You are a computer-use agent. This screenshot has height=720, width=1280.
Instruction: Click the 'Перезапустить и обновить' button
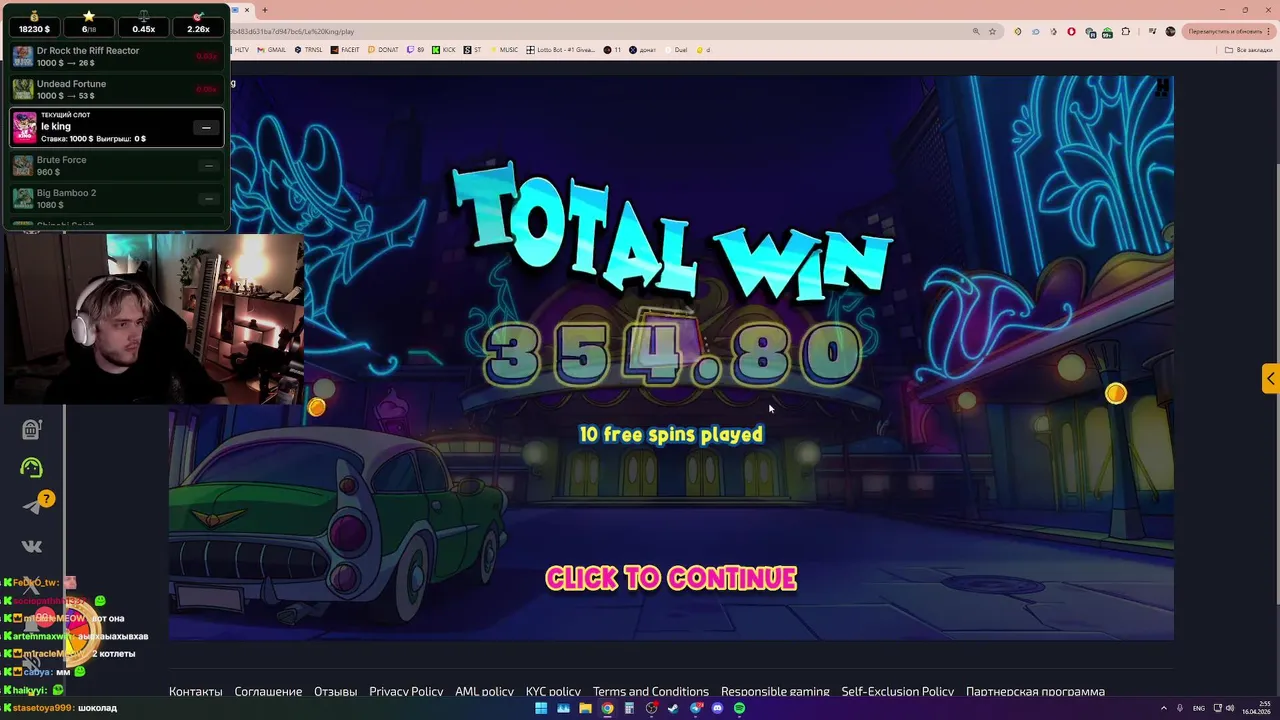tap(1230, 31)
